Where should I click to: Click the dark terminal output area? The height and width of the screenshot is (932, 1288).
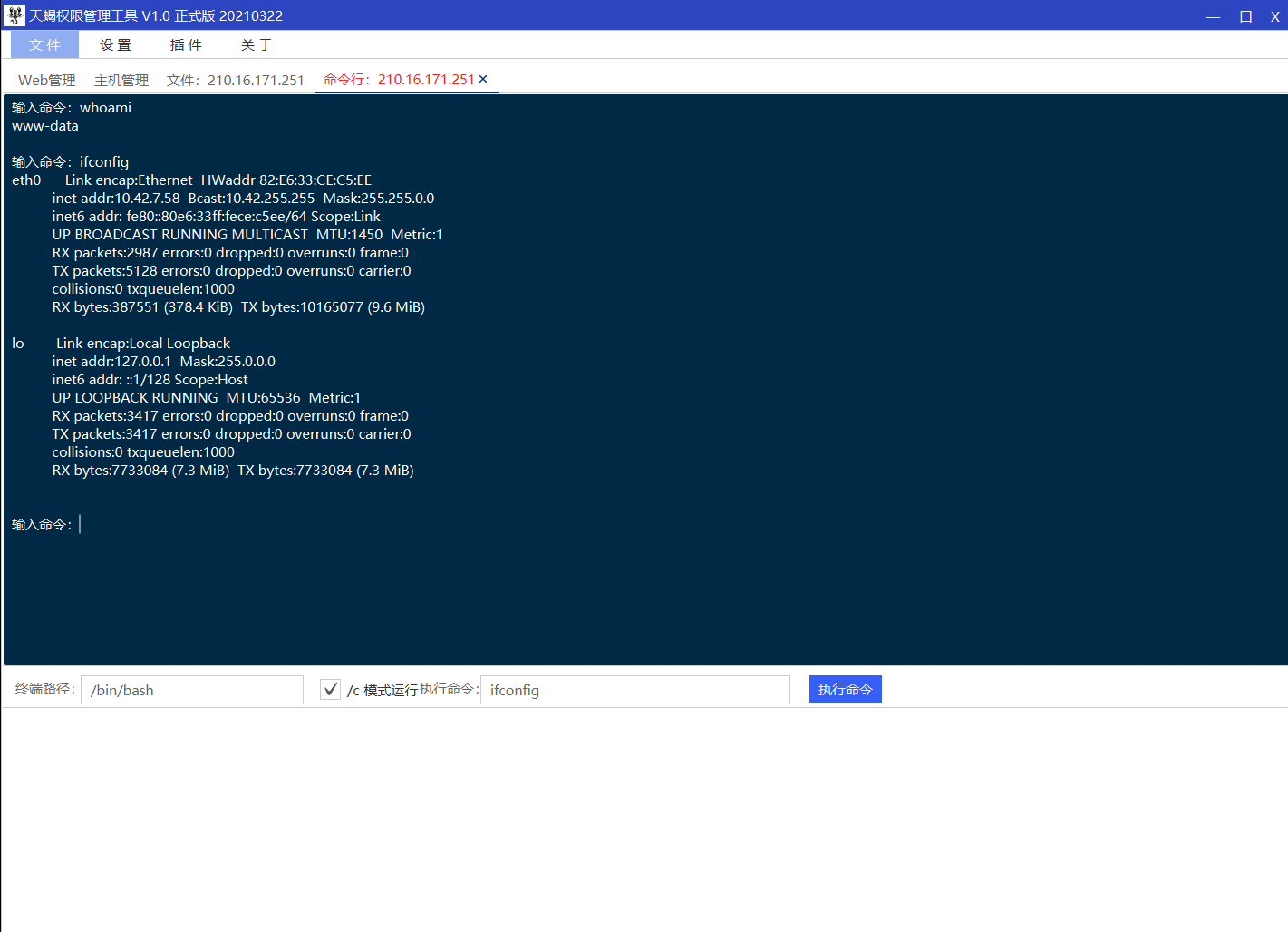tap(634, 589)
